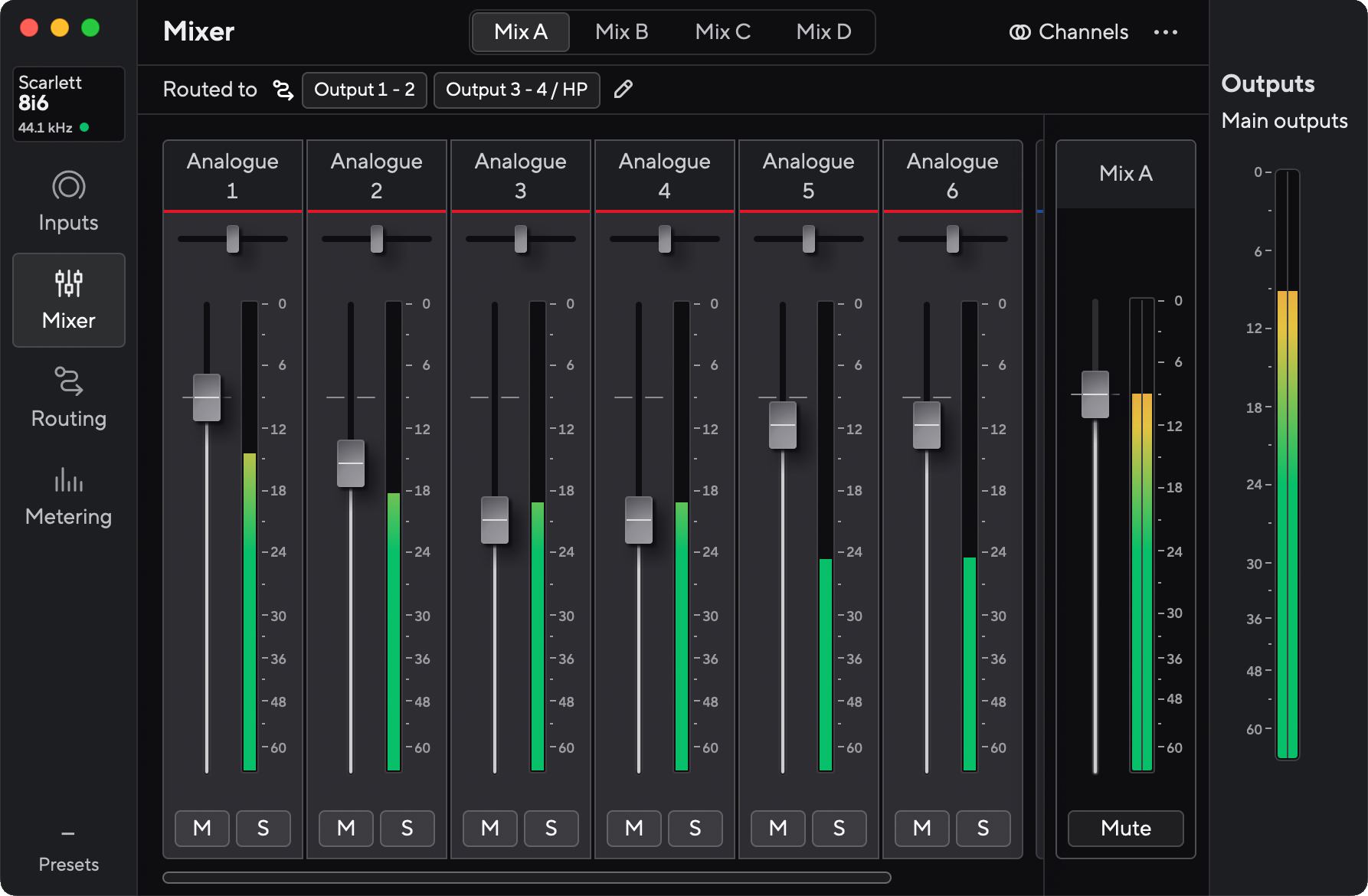Click the Analogue 5 pan slider handle

point(809,239)
